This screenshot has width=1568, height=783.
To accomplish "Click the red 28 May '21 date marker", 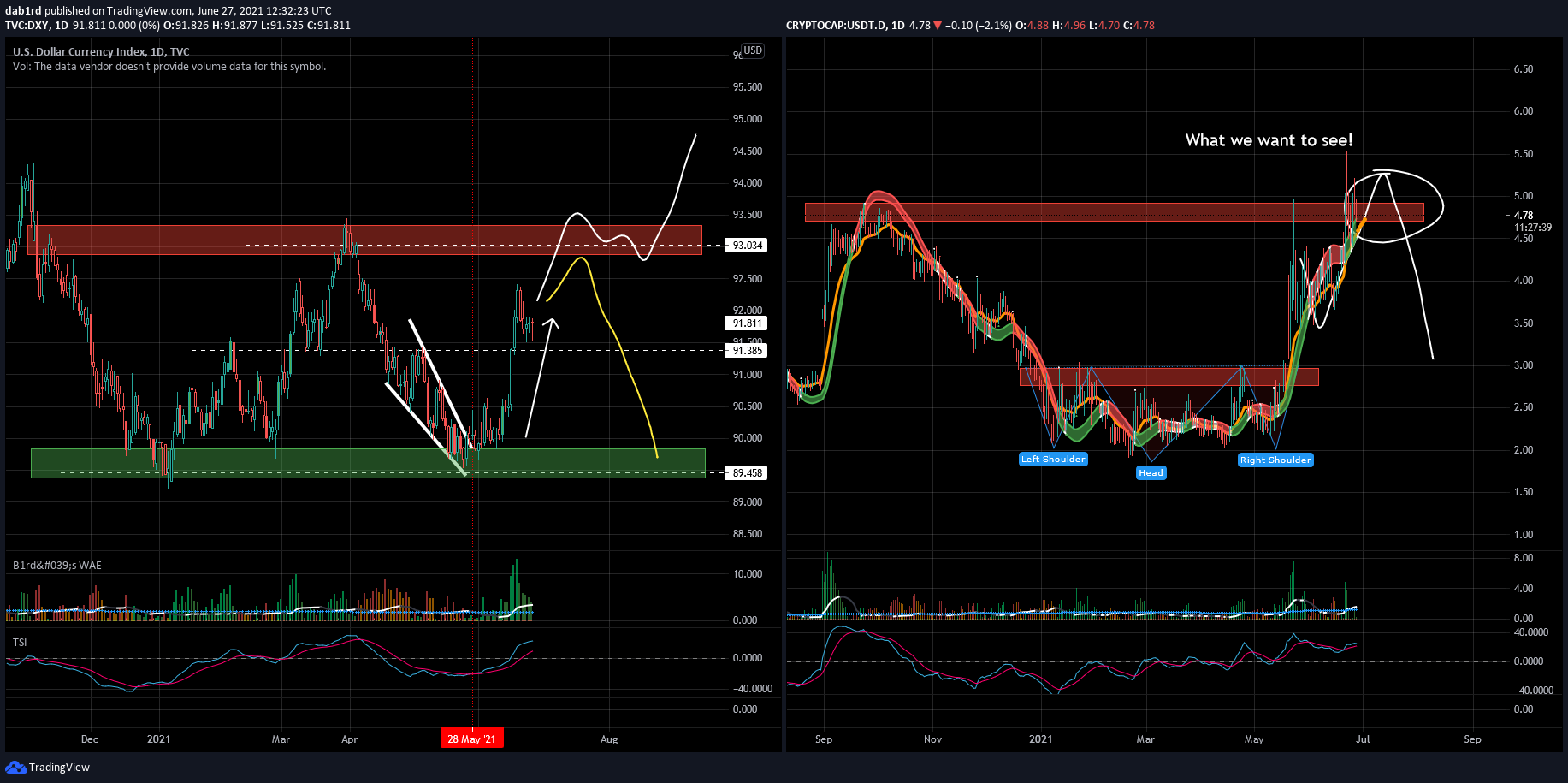I will point(471,739).
